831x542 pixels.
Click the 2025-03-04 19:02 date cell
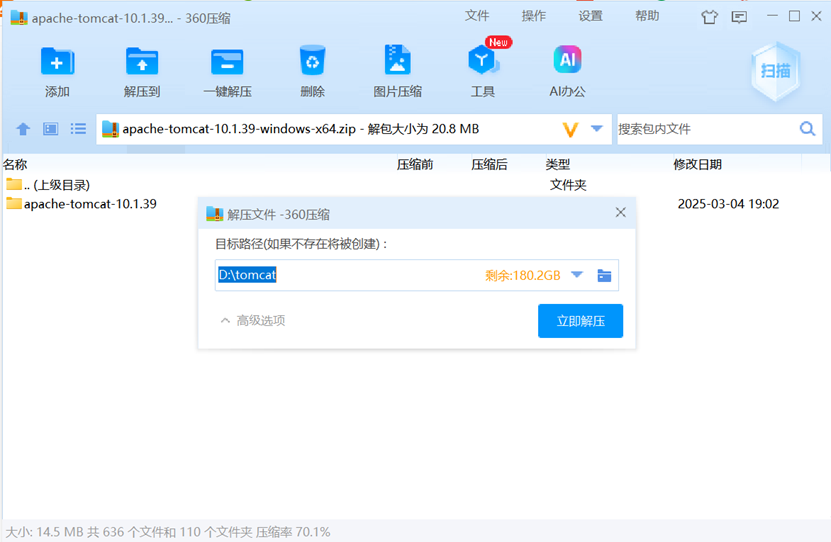tap(728, 204)
